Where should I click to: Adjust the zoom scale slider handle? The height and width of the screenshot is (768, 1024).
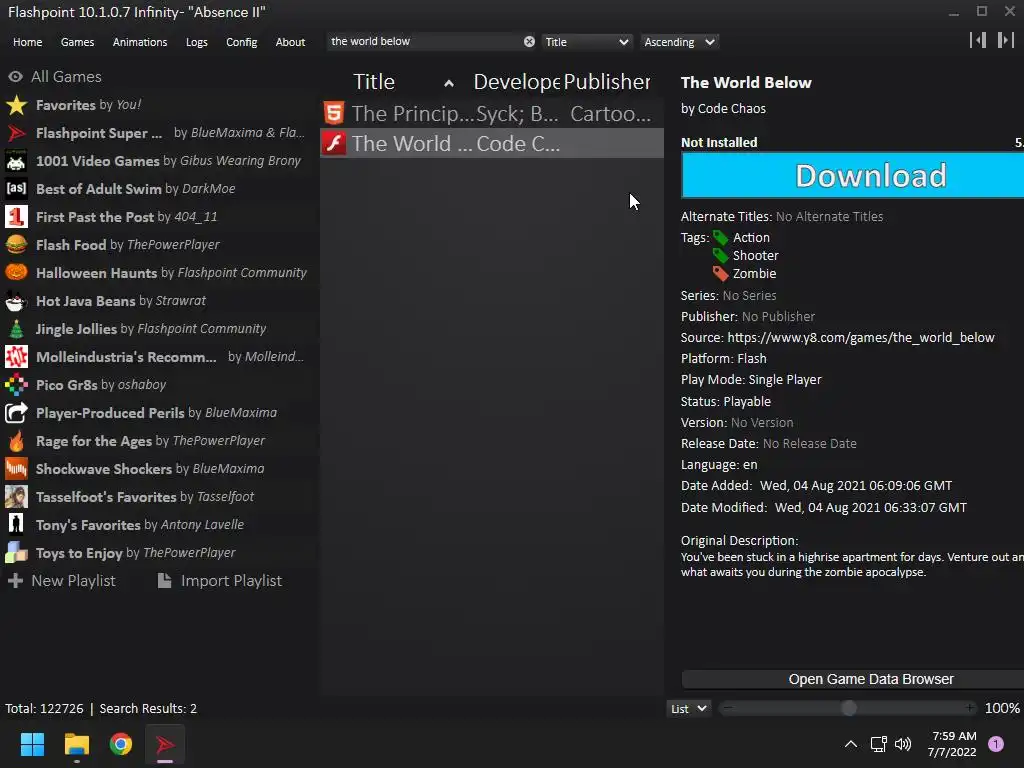point(848,708)
